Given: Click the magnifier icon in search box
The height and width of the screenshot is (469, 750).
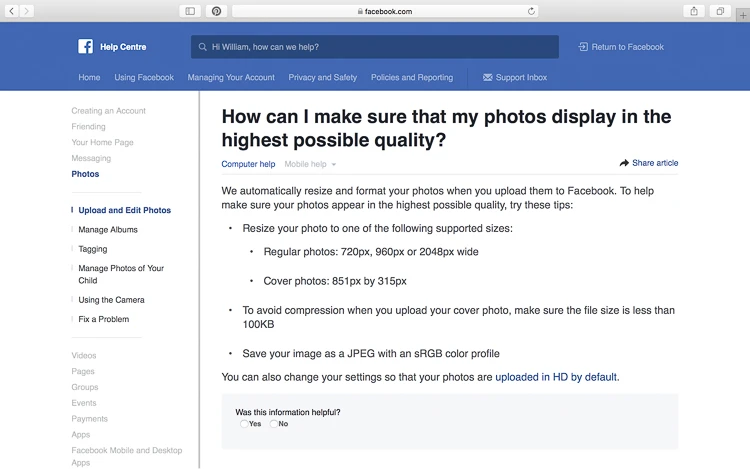Looking at the screenshot, I should click(x=202, y=47).
